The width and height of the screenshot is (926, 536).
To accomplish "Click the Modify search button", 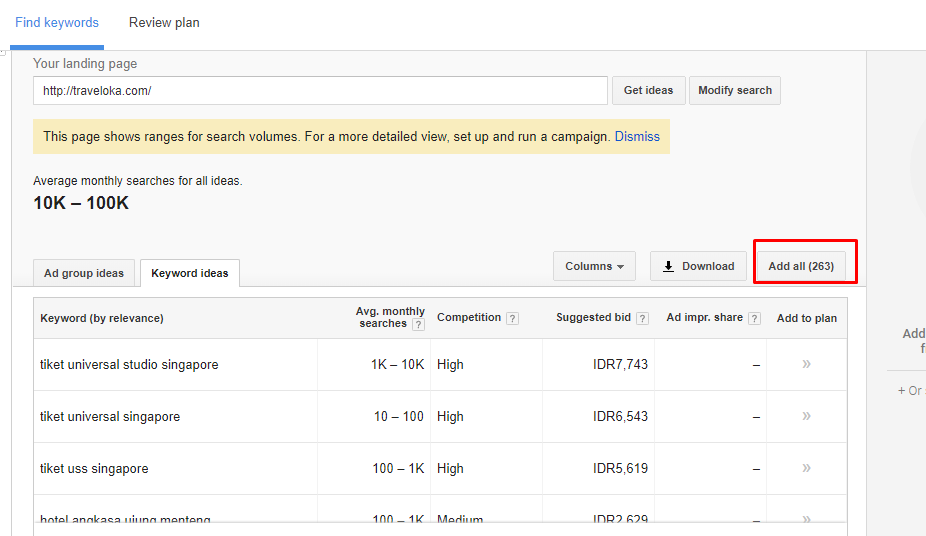I will pyautogui.click(x=735, y=90).
